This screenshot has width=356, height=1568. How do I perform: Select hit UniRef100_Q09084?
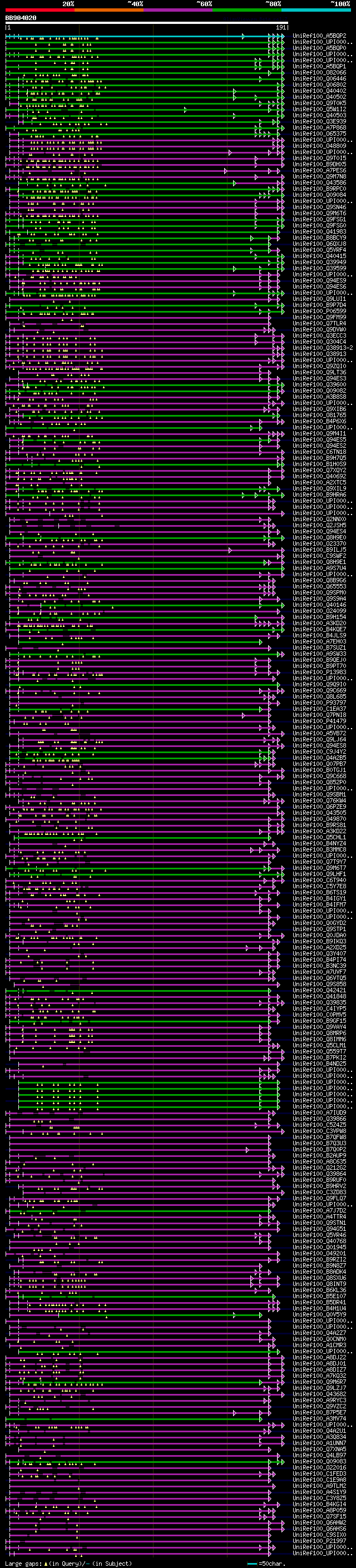click(319, 195)
